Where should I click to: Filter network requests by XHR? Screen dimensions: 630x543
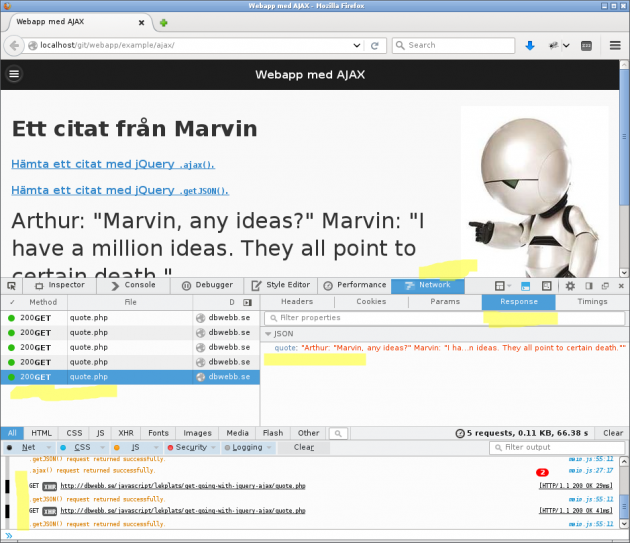[126, 433]
